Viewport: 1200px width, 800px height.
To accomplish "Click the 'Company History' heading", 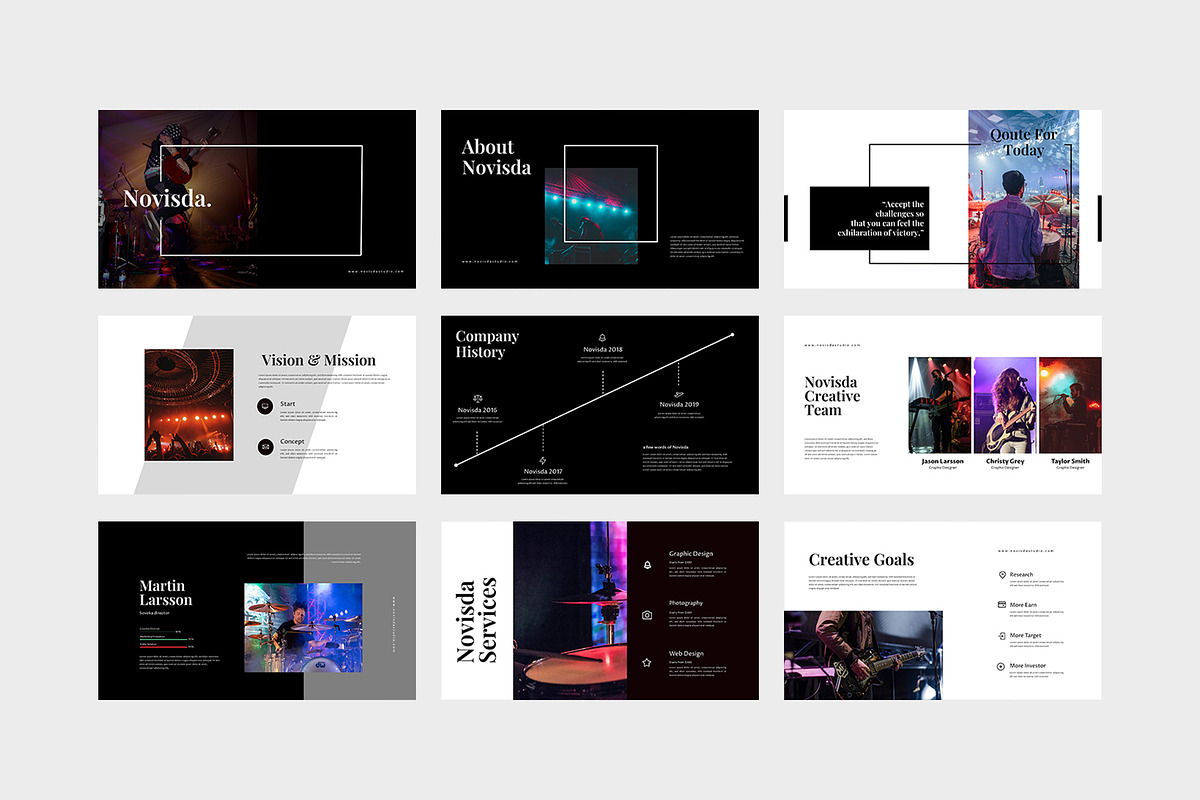I will coord(487,344).
